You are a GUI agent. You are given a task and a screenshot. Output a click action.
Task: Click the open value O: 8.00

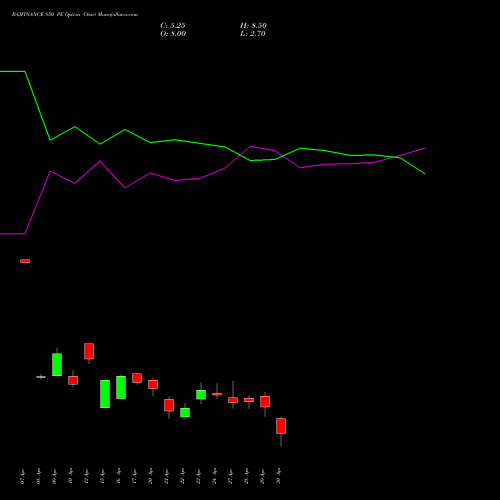tap(173, 34)
